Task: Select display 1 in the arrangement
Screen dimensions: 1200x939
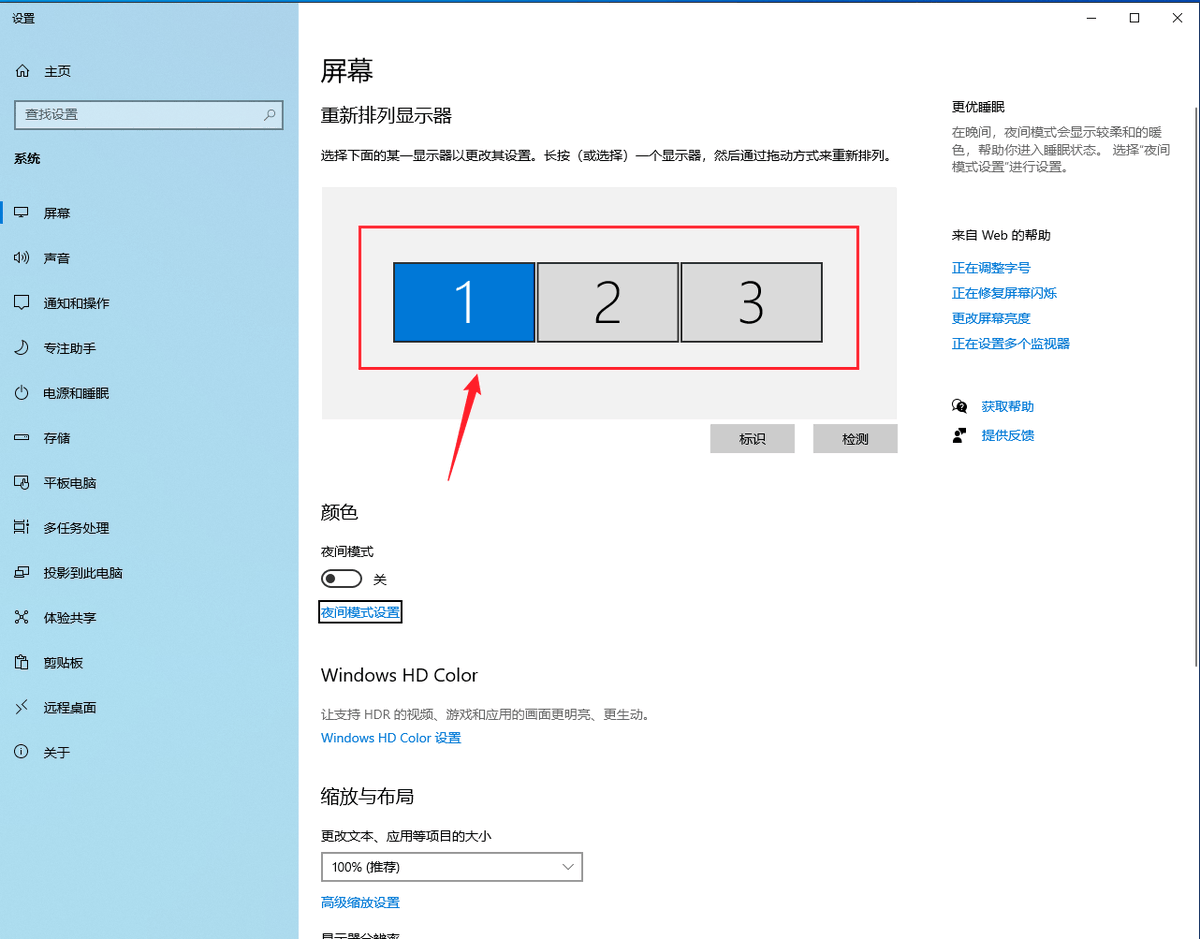Action: coord(464,302)
